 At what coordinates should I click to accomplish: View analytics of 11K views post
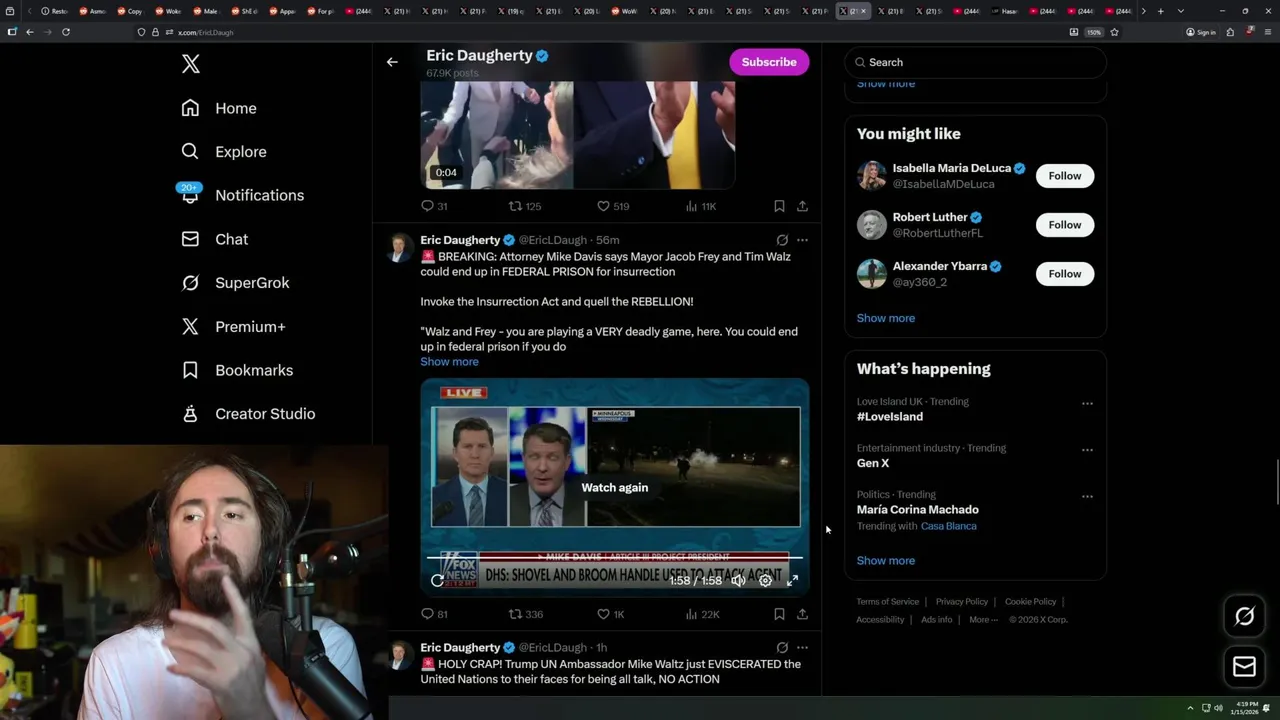pos(701,206)
